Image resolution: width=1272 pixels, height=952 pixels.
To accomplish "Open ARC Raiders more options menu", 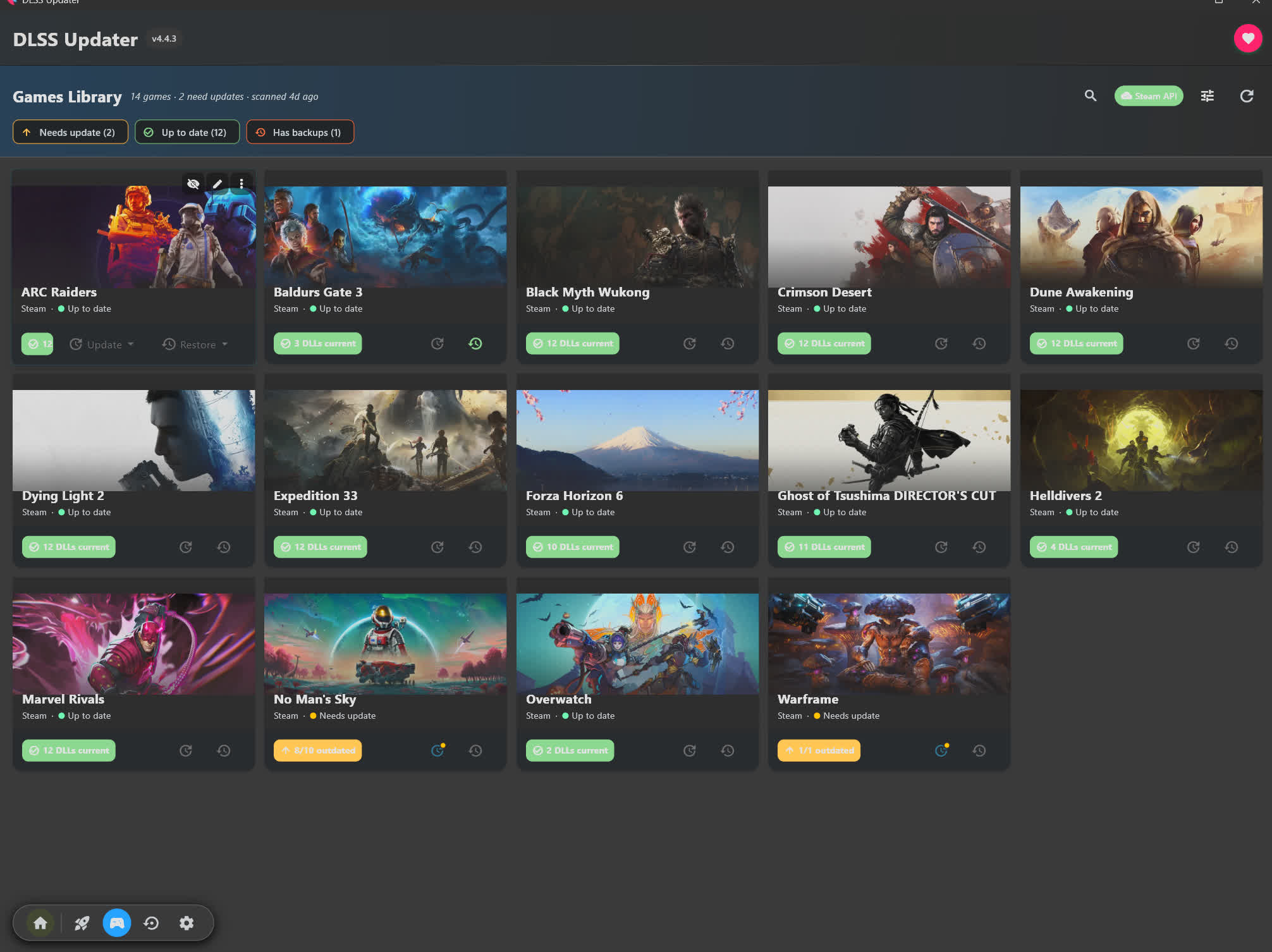I will [242, 184].
